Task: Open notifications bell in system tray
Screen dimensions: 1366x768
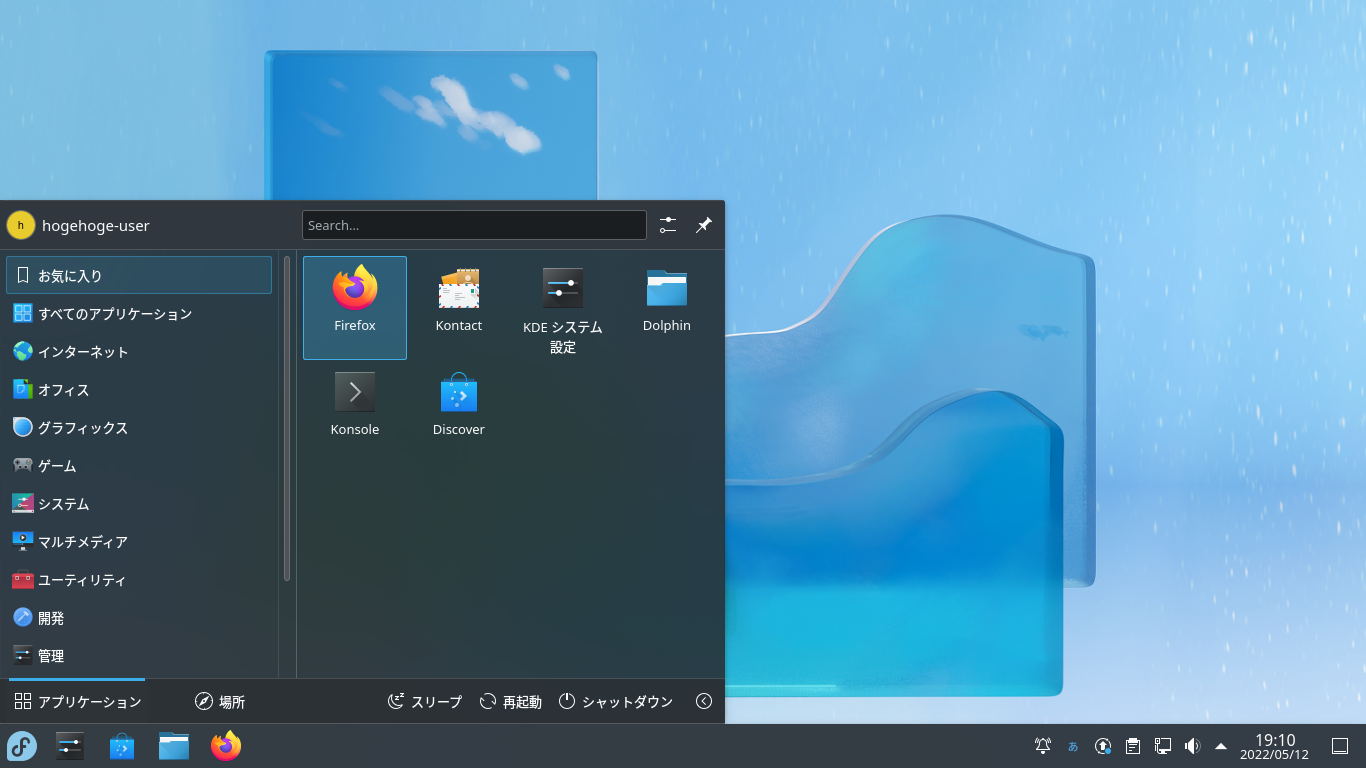Action: (1043, 746)
